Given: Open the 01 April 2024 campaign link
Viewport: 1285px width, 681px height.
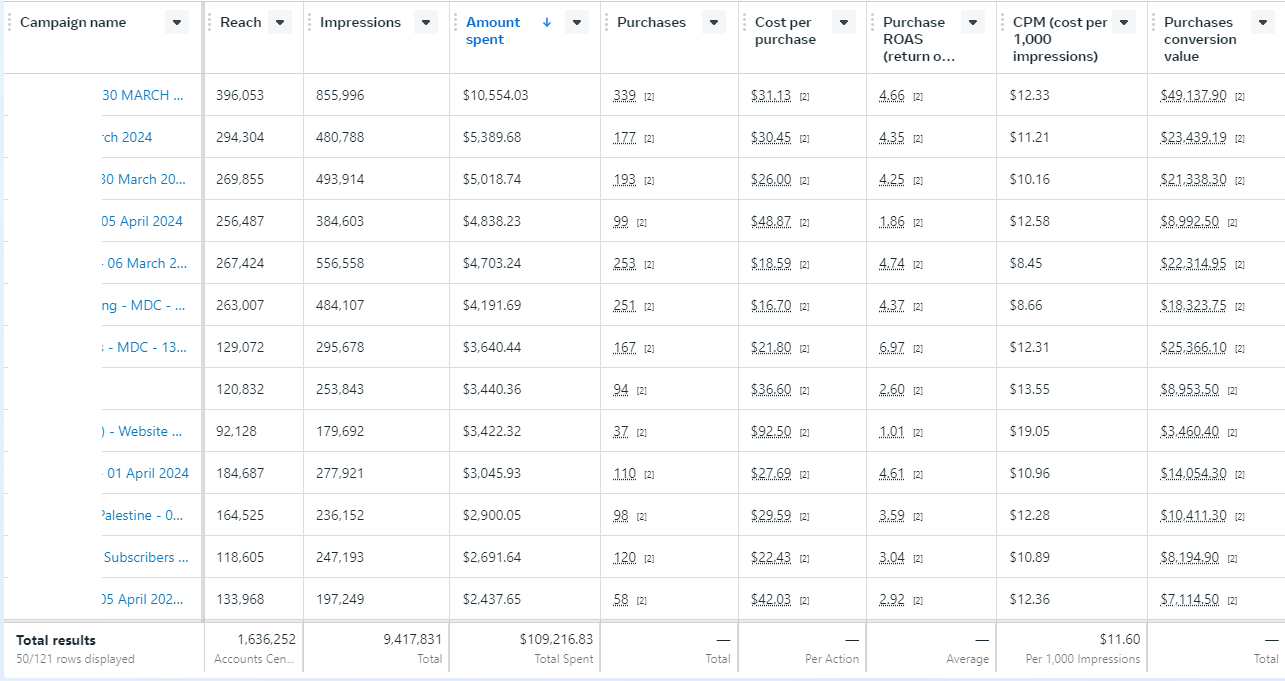Looking at the screenshot, I should pyautogui.click(x=147, y=474).
